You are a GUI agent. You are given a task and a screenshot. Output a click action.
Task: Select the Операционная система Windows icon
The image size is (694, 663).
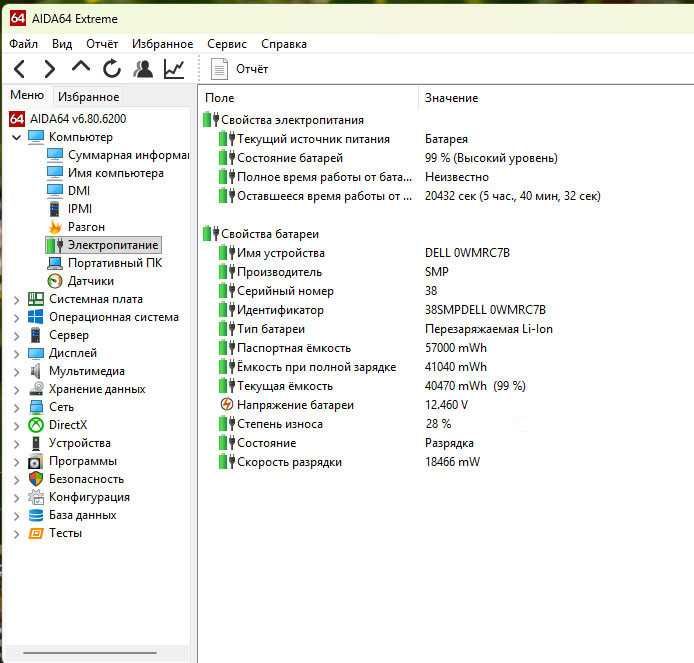[36, 317]
